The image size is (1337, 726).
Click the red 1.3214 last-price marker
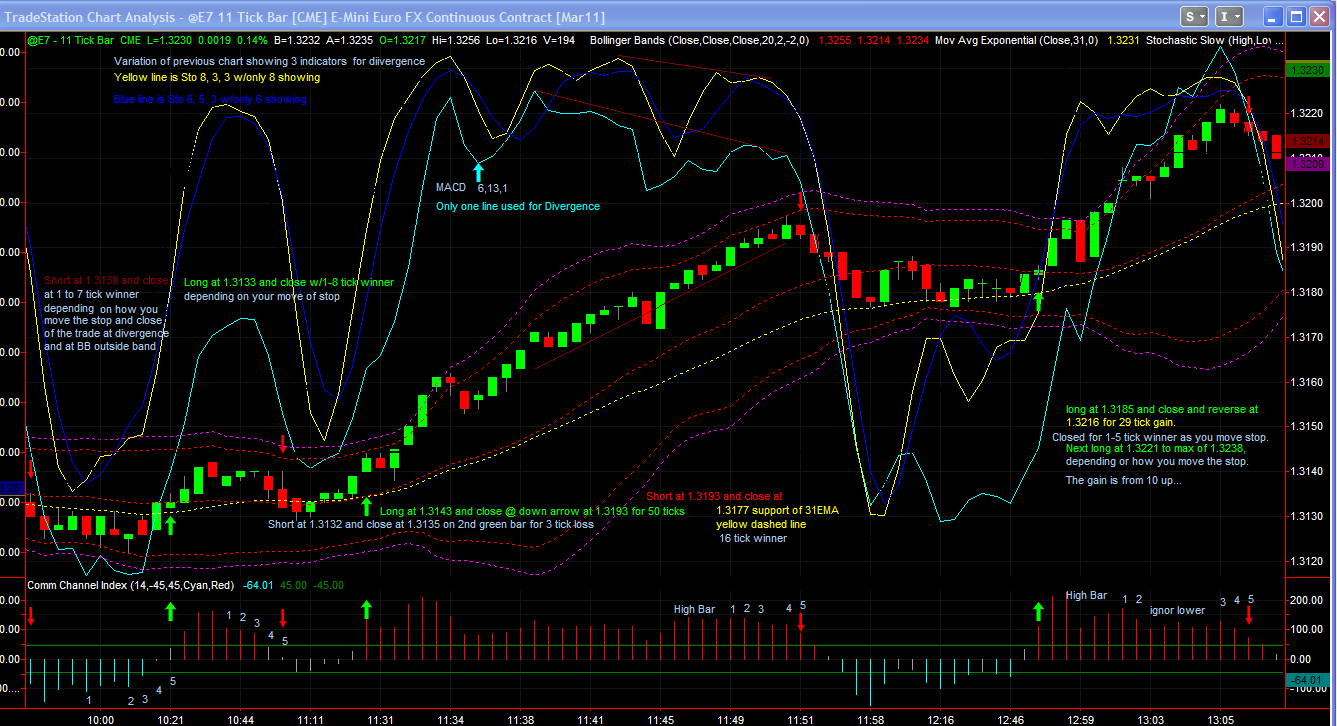pyautogui.click(x=1308, y=142)
